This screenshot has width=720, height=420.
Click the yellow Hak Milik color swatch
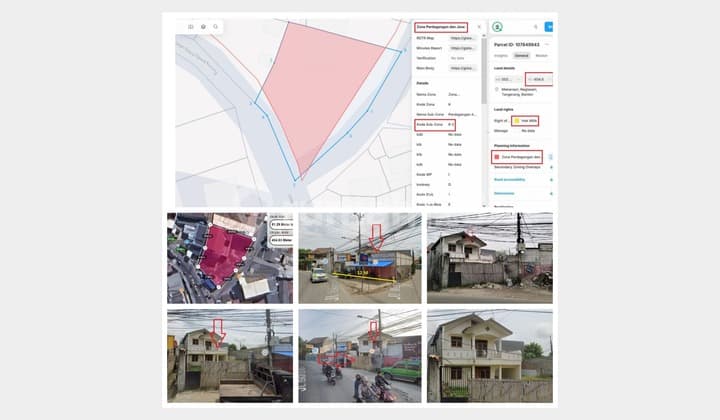tap(516, 120)
